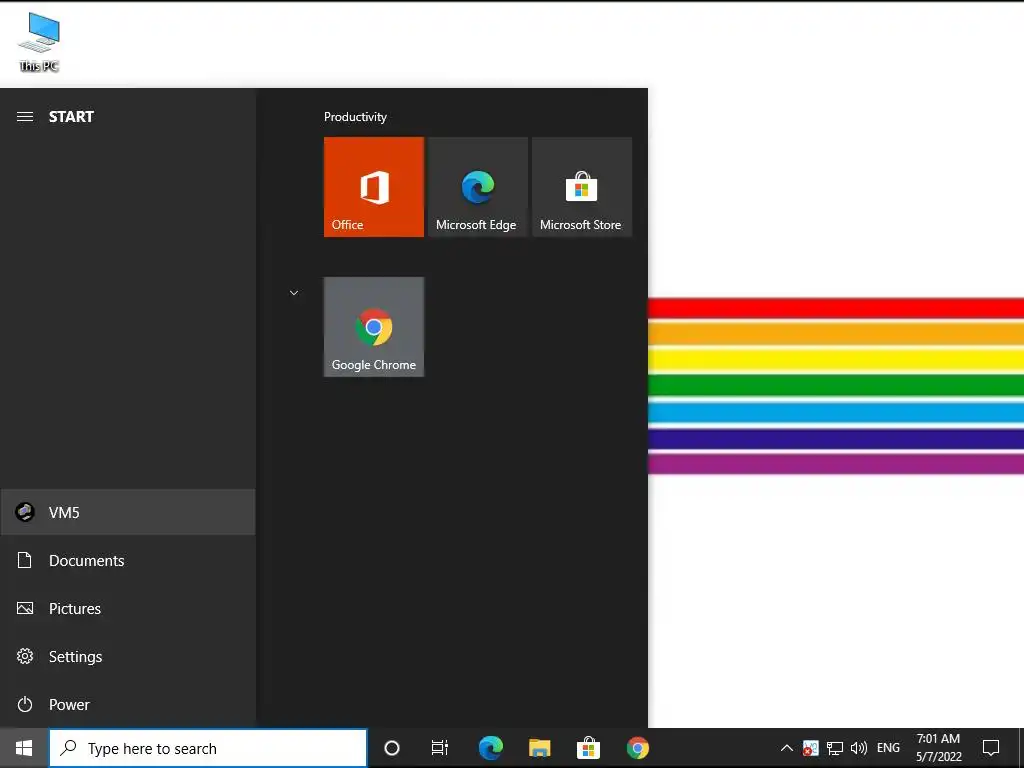
Task: Click the Windows Start button on taskbar
Action: pyautogui.click(x=24, y=748)
